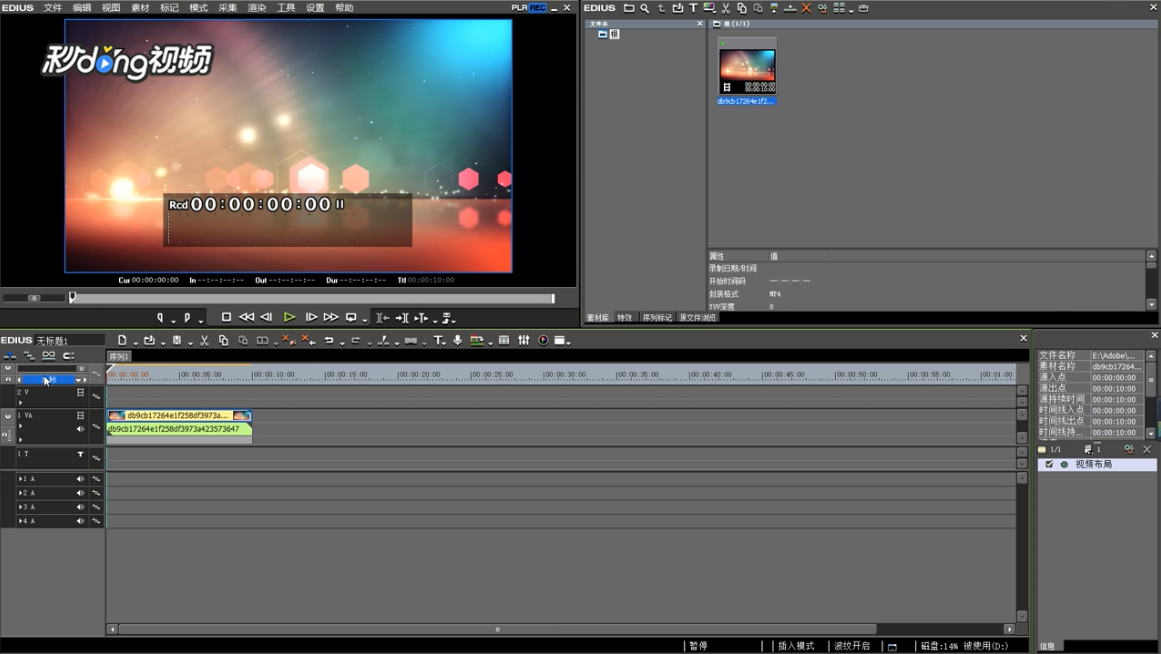Click red Delete X icon in bin toolbar
Image resolution: width=1161 pixels, height=654 pixels.
pos(806,8)
